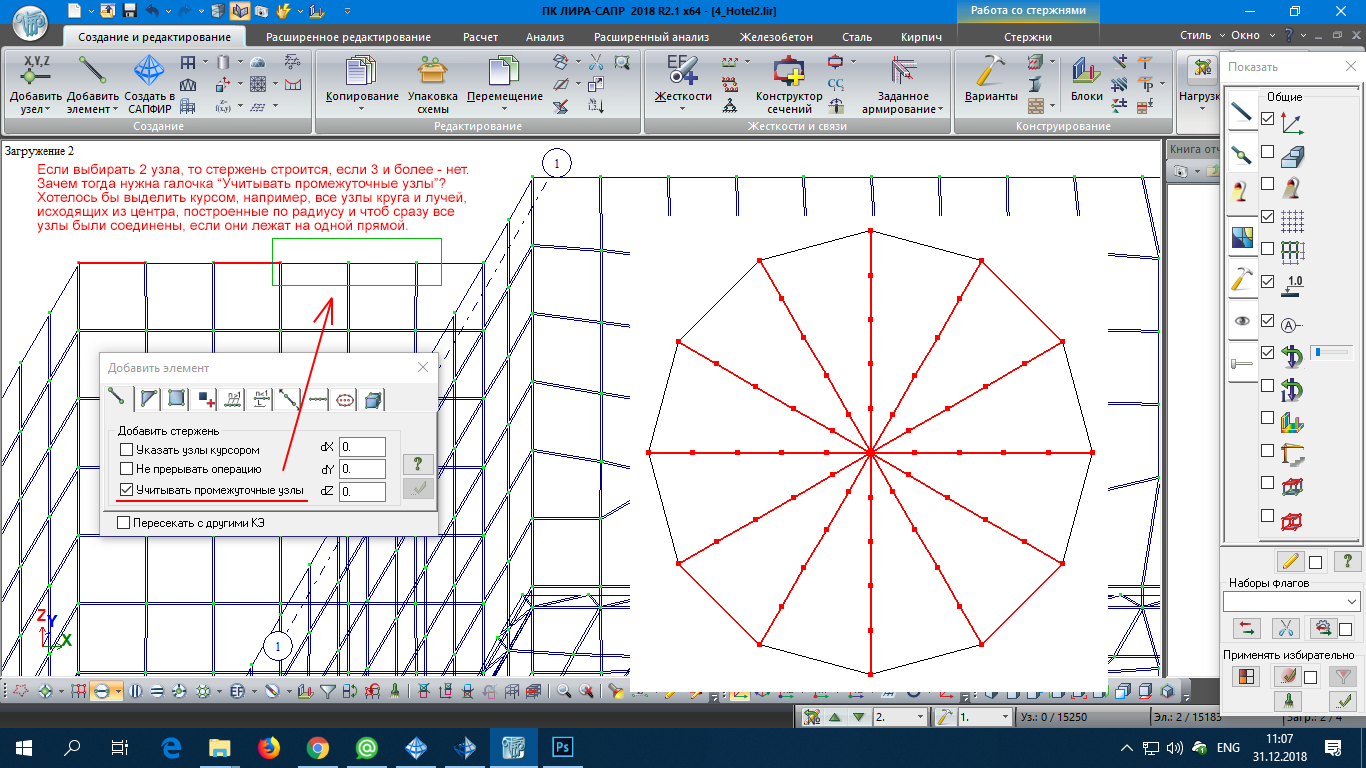Open the Расширенный анализ tab
Image resolution: width=1366 pixels, height=768 pixels.
pos(651,37)
